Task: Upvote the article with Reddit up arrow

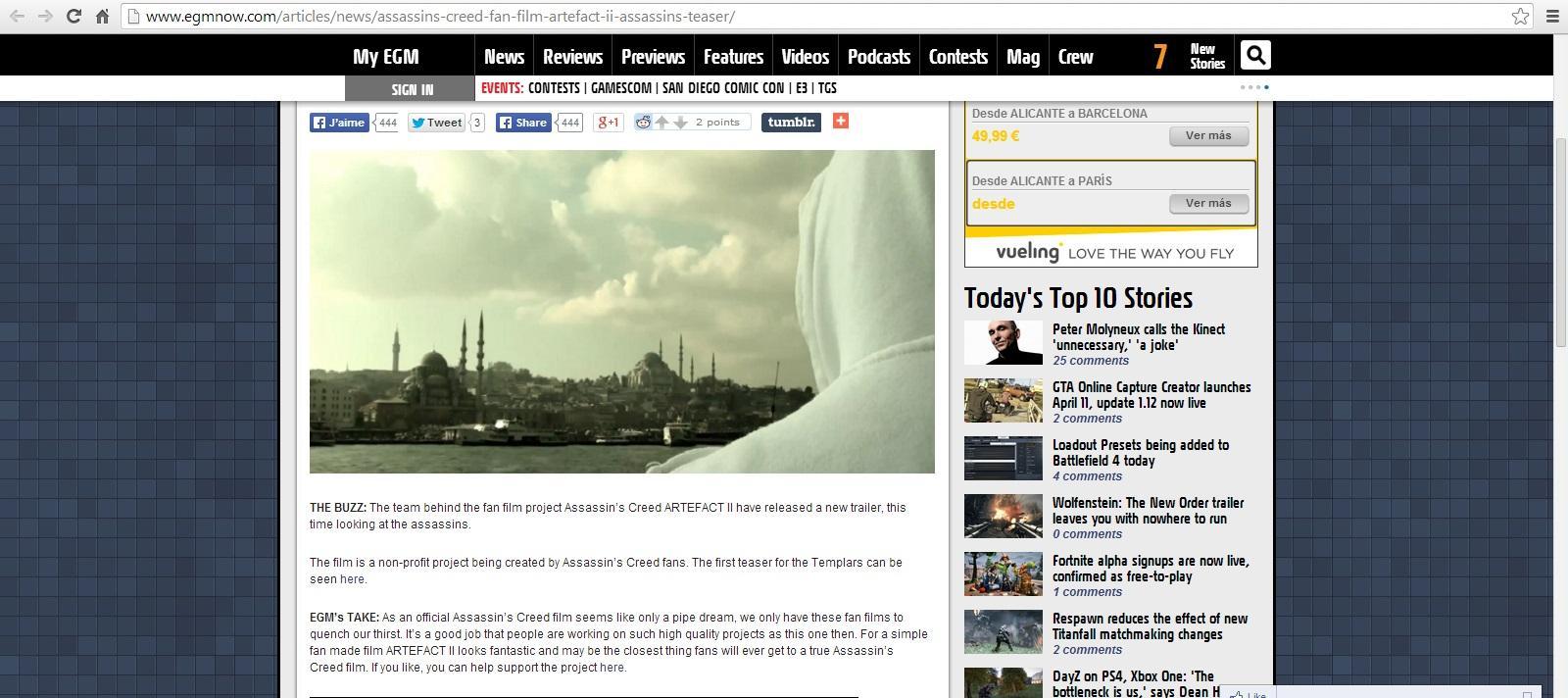Action: [x=662, y=123]
